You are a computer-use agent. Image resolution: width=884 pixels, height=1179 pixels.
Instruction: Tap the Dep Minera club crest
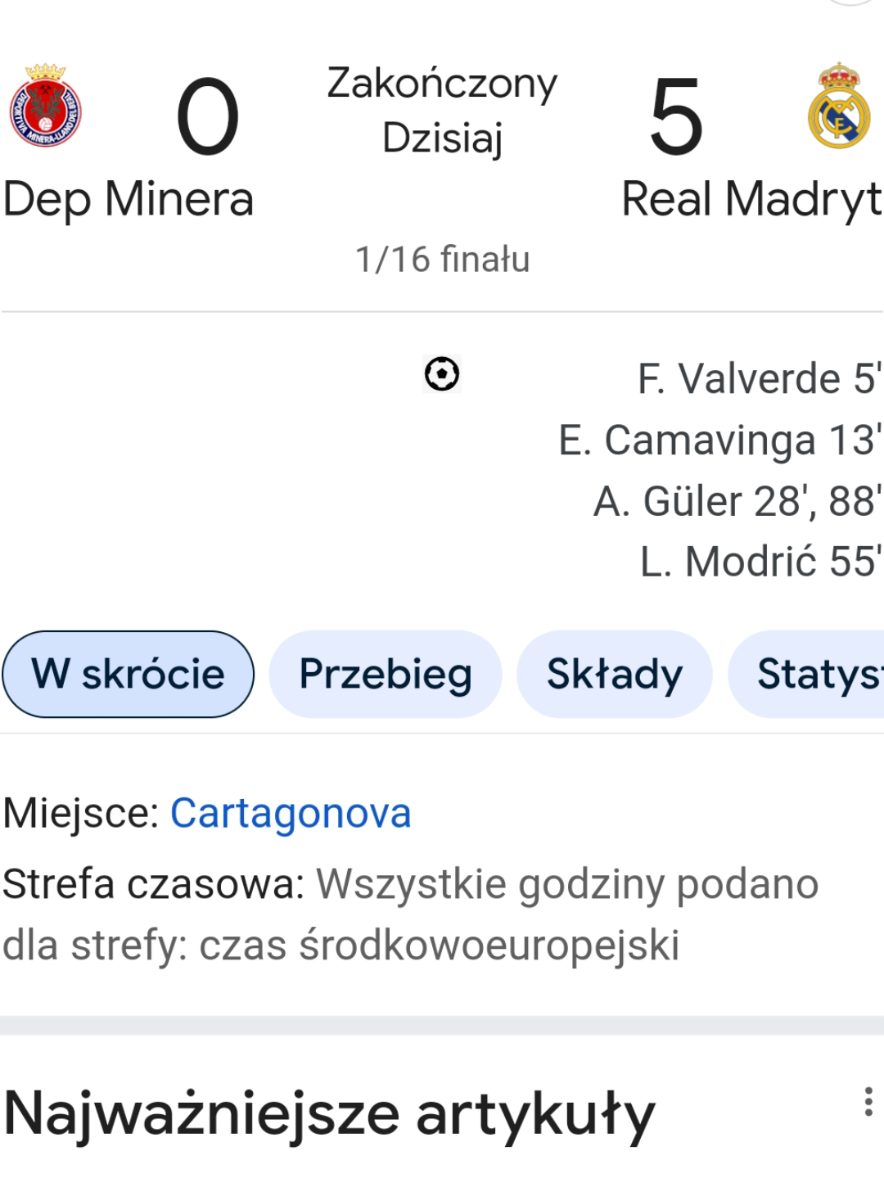pos(45,105)
